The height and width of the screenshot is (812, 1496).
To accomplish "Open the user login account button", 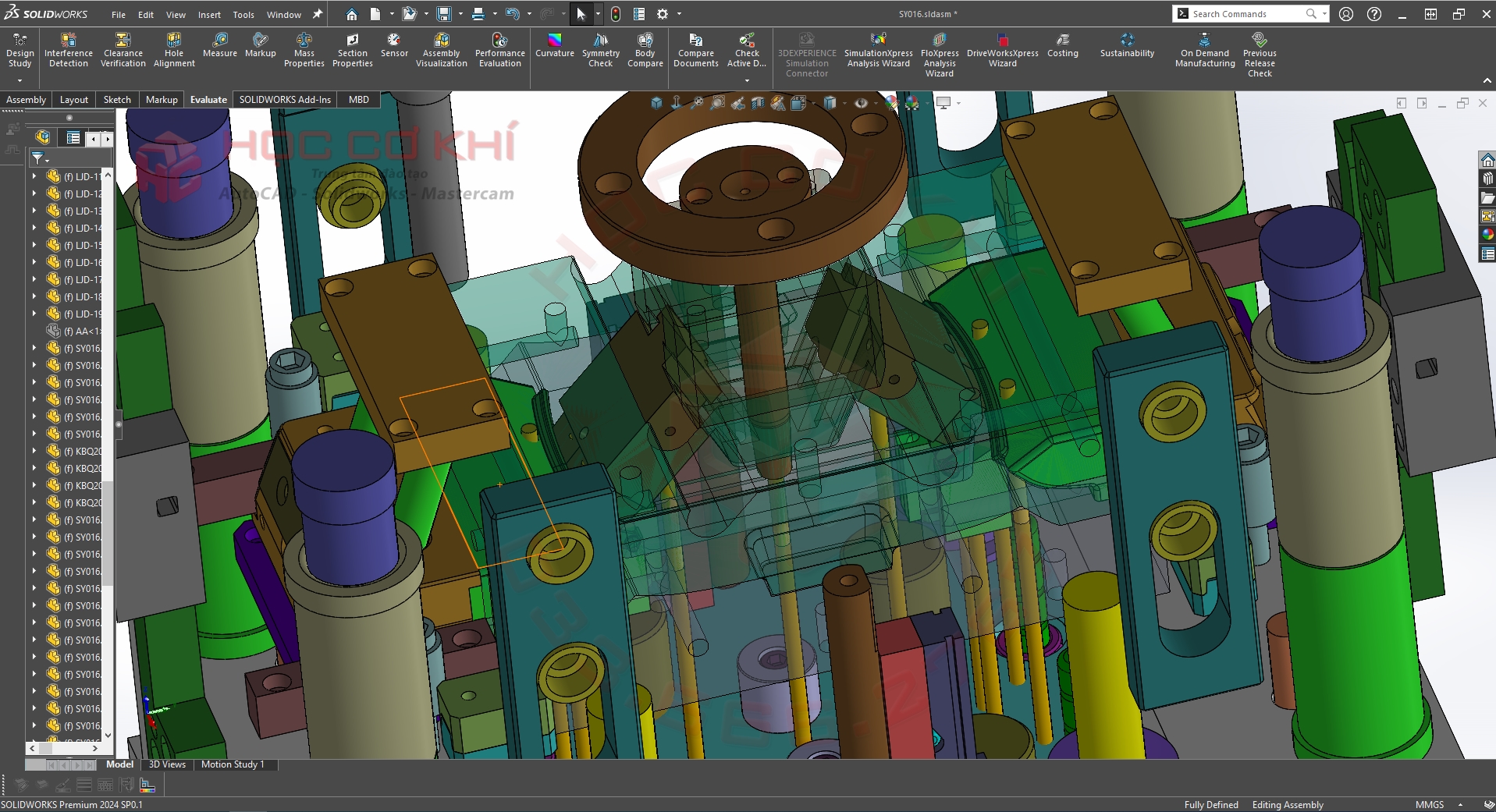I will tap(1346, 14).
